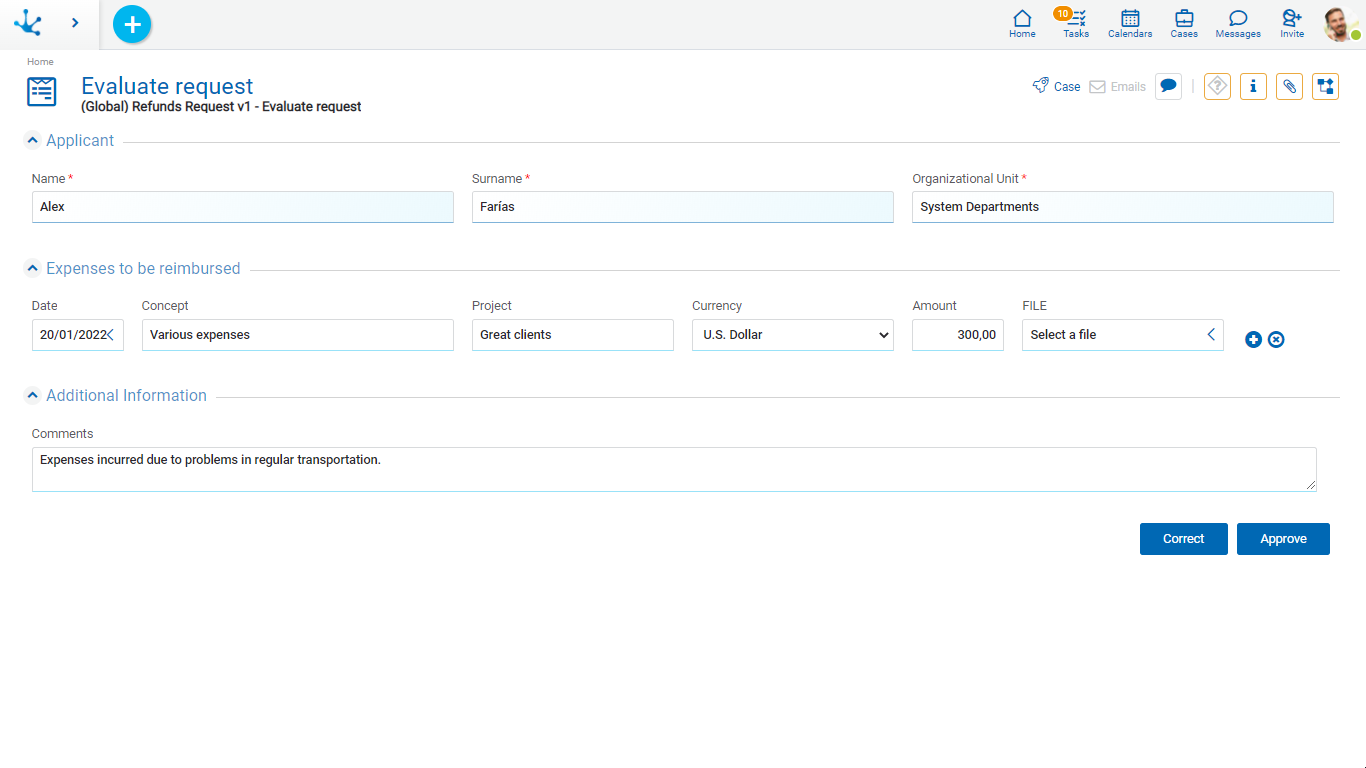The height and width of the screenshot is (768, 1366).
Task: Click the Approve button
Action: 1283,539
